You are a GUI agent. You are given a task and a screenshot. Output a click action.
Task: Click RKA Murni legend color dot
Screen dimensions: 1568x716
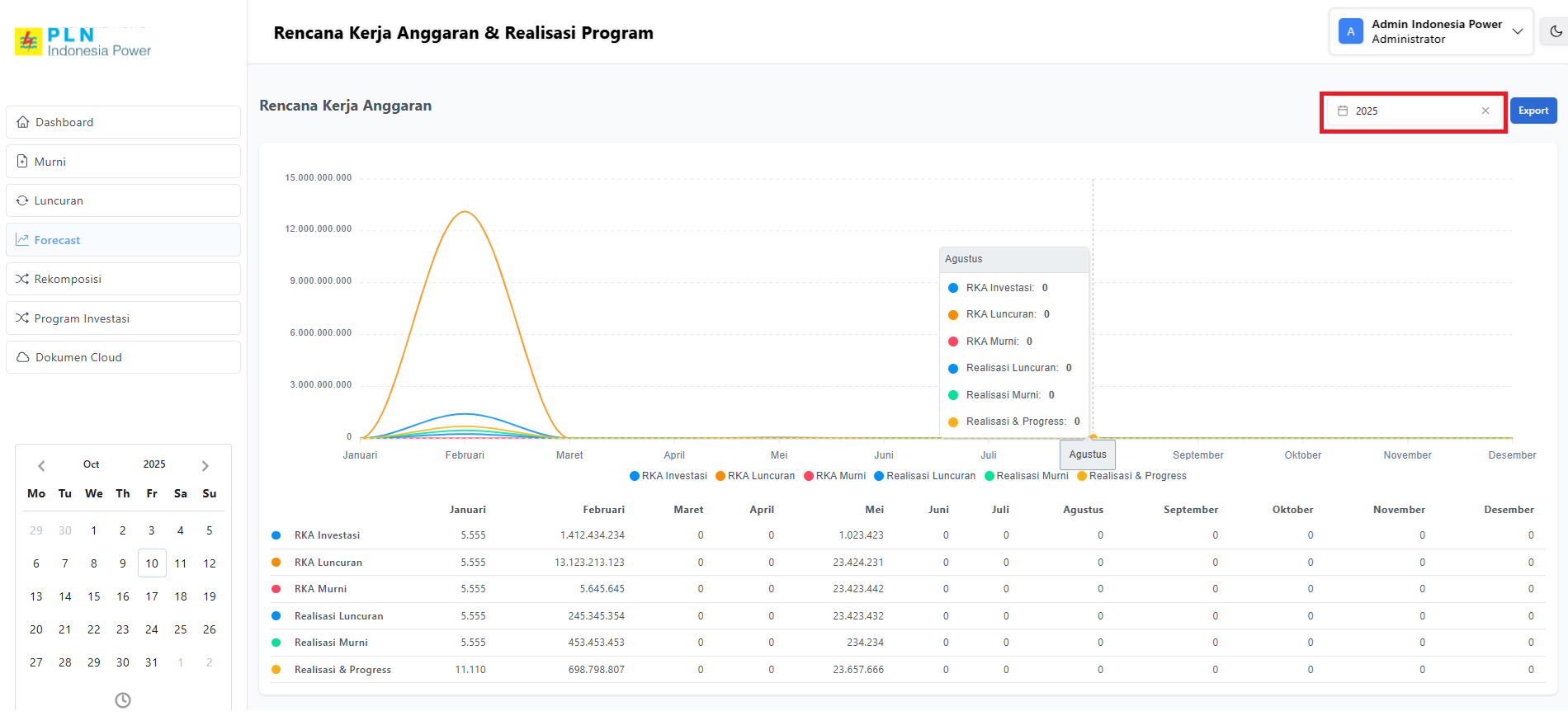809,476
